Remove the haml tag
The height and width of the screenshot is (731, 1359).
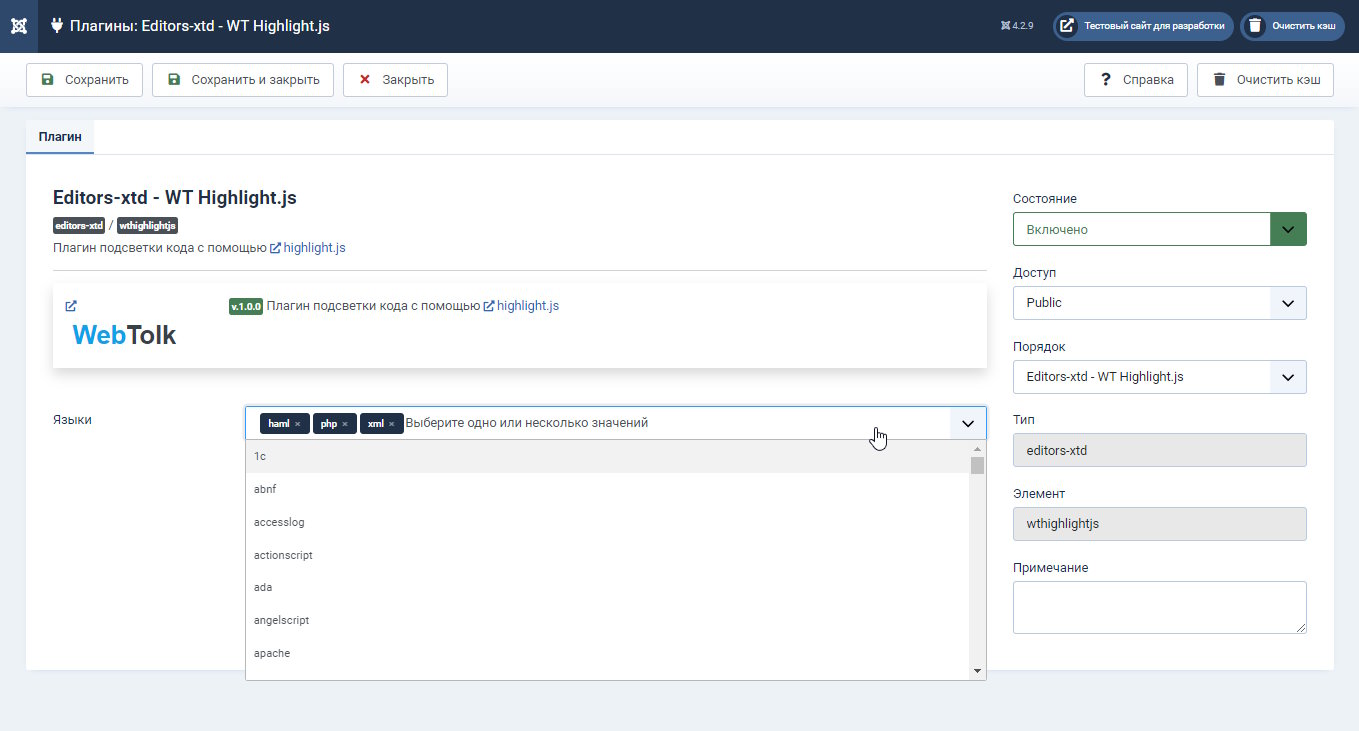point(297,424)
